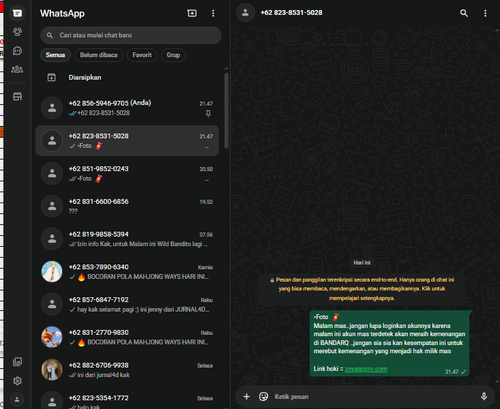Screen dimensions: 500x409
Task: Open the chat list three-dot menu
Action: coord(213,13)
